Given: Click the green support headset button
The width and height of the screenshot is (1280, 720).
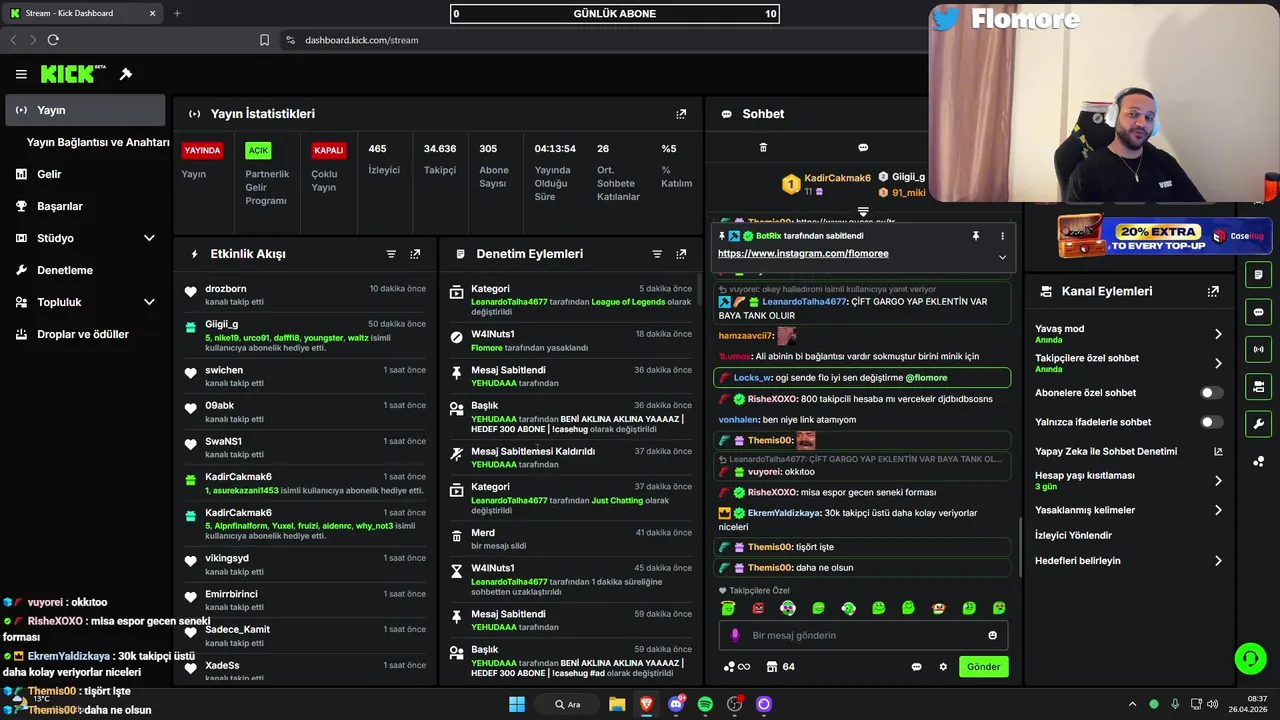Looking at the screenshot, I should 1250,658.
